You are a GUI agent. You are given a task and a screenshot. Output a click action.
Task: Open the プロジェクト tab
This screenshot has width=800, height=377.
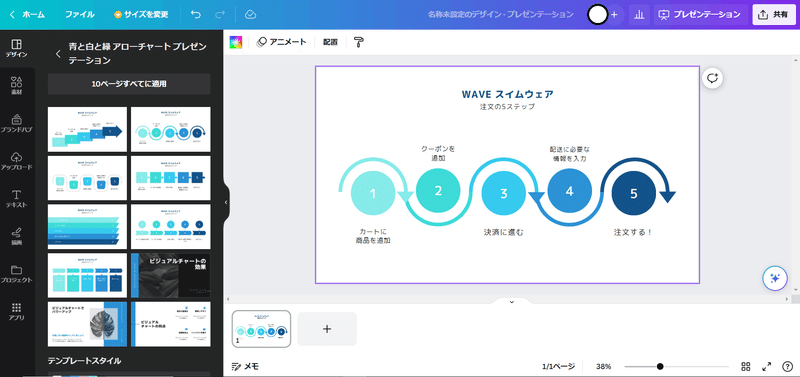17,274
